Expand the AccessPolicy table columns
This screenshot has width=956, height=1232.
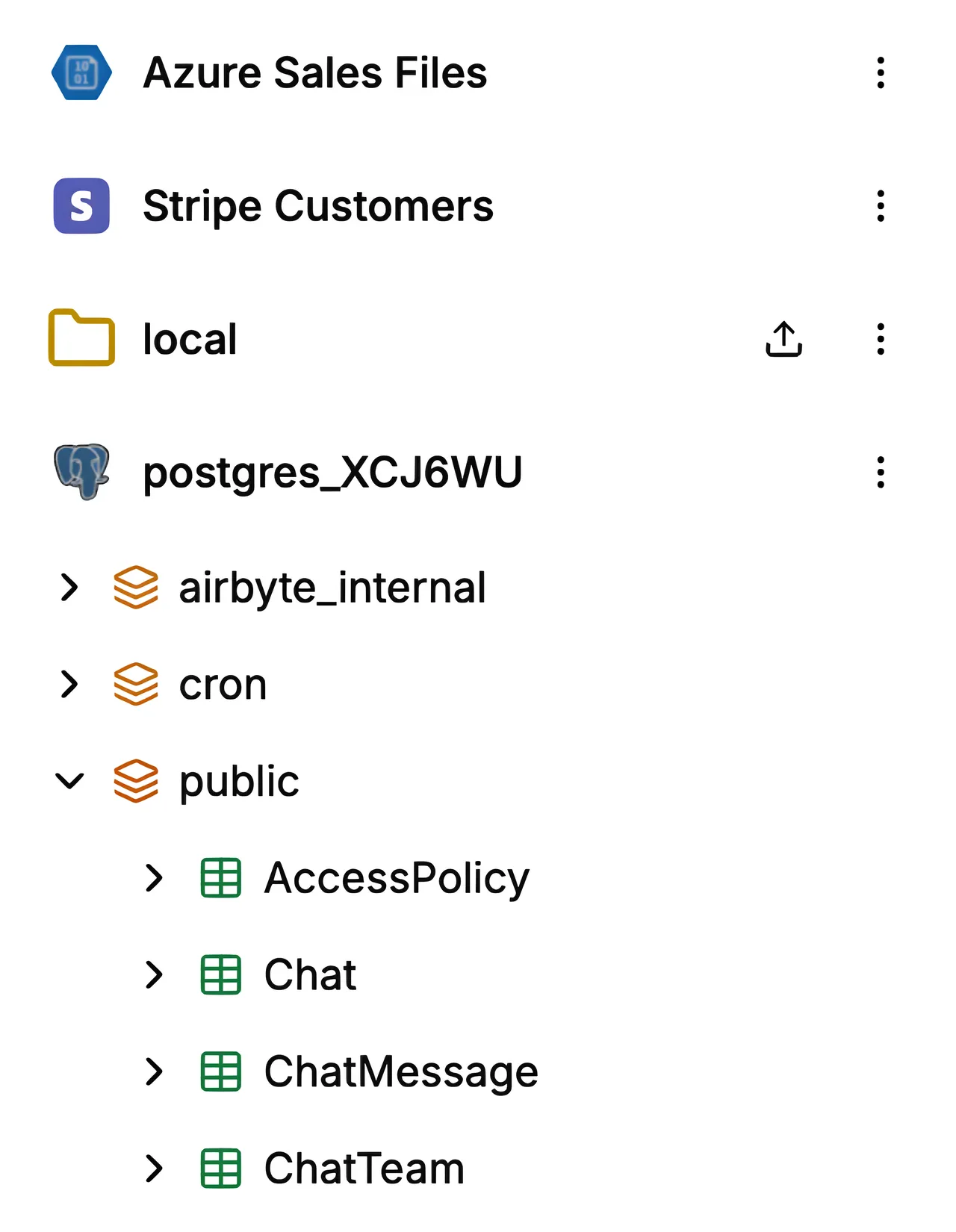coord(154,878)
